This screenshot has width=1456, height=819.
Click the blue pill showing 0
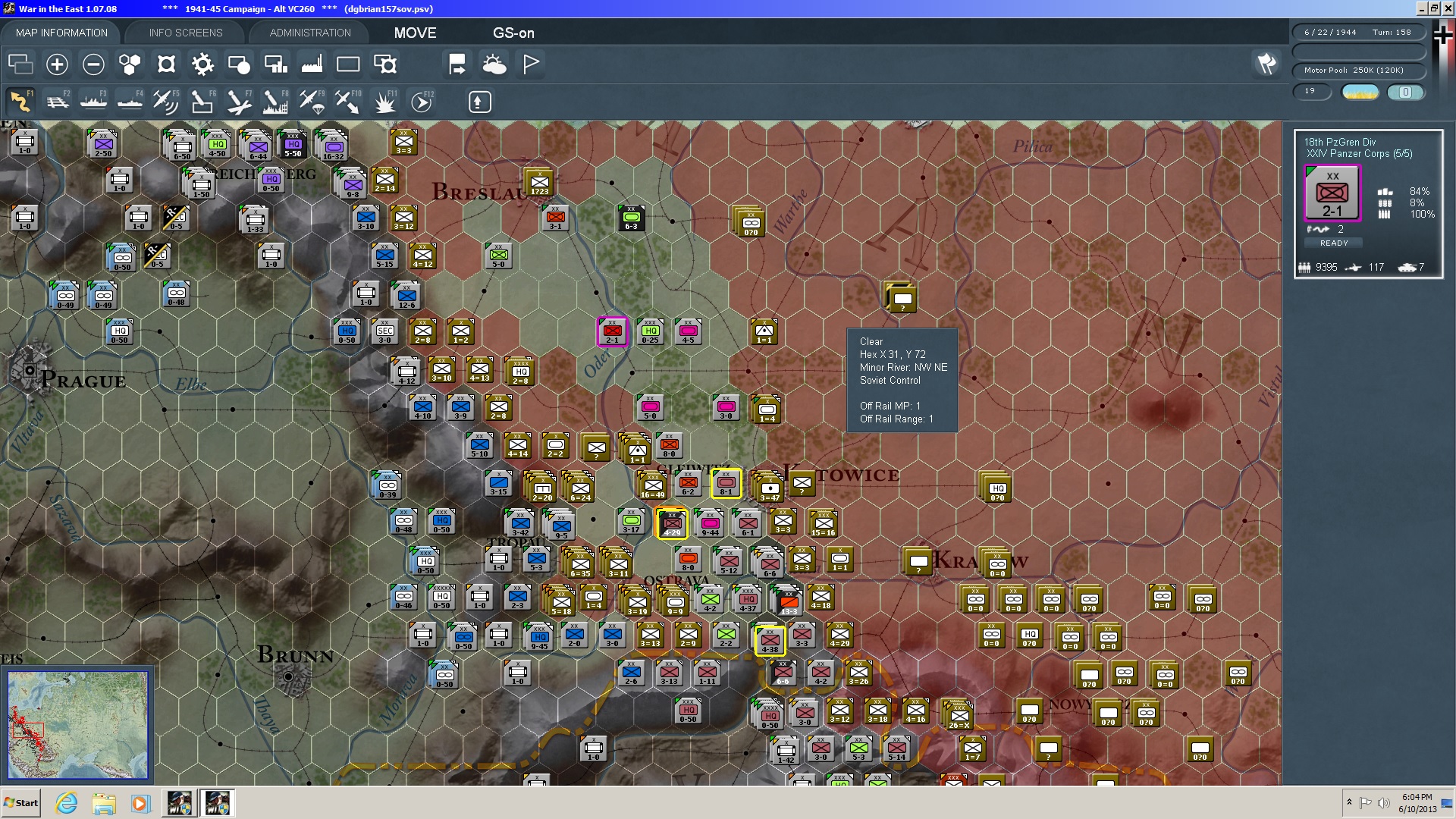tap(1405, 92)
